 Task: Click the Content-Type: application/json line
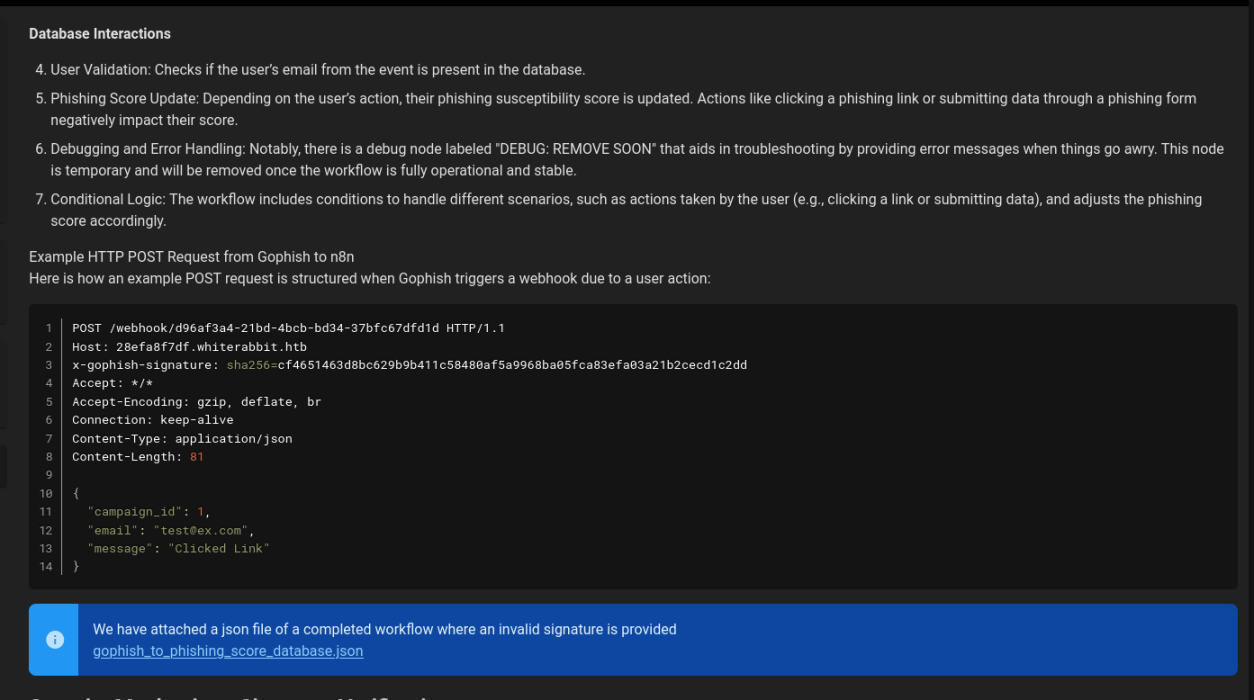point(182,439)
